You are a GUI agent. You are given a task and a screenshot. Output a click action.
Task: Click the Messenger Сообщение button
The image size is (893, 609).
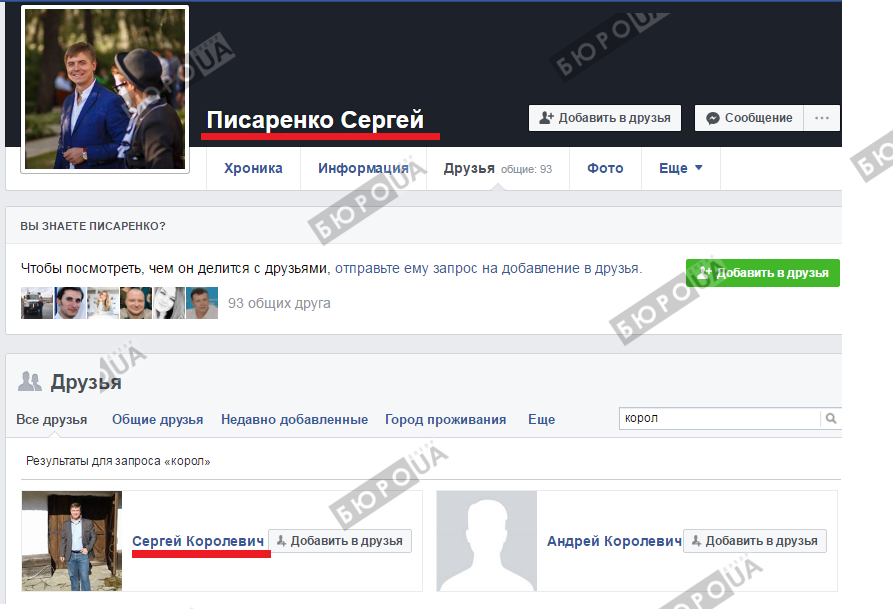click(x=749, y=118)
